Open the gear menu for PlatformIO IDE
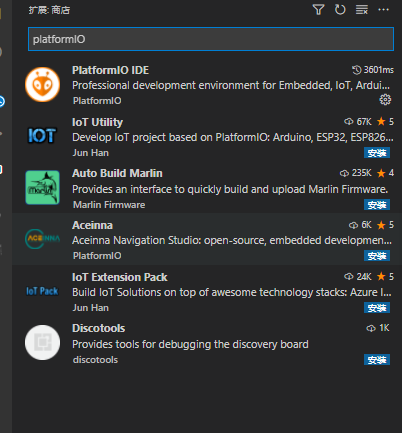This screenshot has width=402, height=433. point(385,99)
